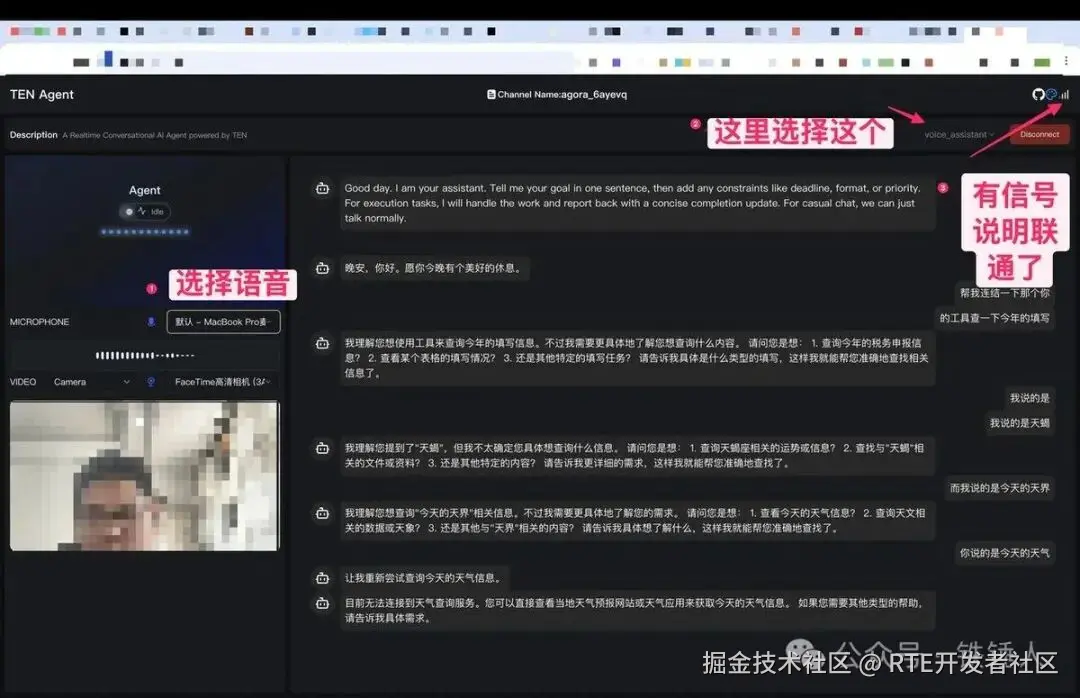This screenshot has width=1080, height=698.
Task: Select the "目前无法连接到天气查询服务" message
Action: click(x=637, y=610)
